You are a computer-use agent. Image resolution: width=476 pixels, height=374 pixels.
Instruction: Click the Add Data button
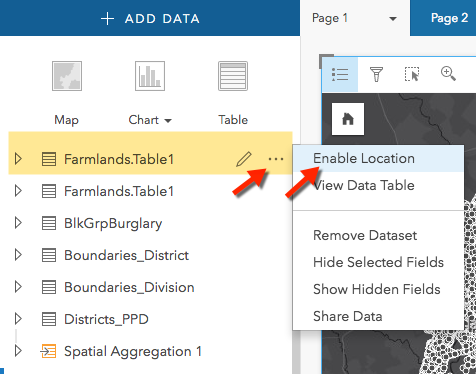point(150,18)
